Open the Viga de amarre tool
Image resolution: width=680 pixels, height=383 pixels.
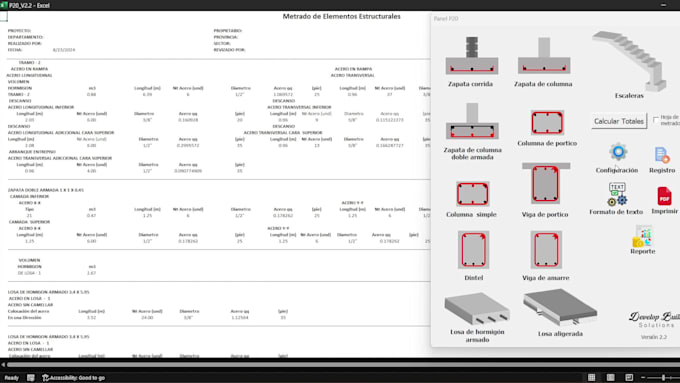point(546,250)
